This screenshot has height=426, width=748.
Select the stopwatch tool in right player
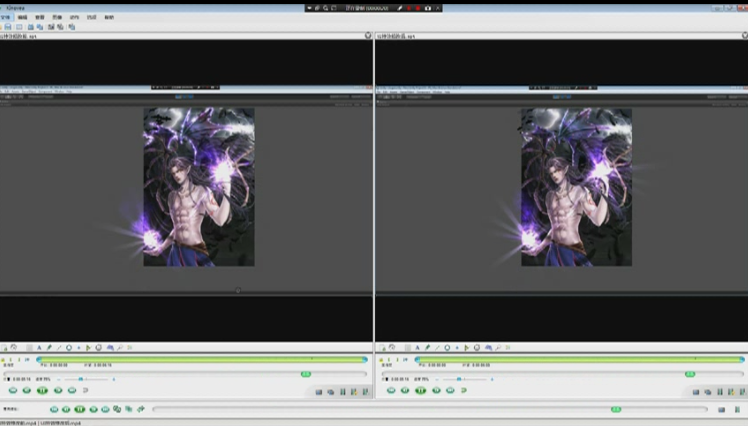click(x=477, y=348)
